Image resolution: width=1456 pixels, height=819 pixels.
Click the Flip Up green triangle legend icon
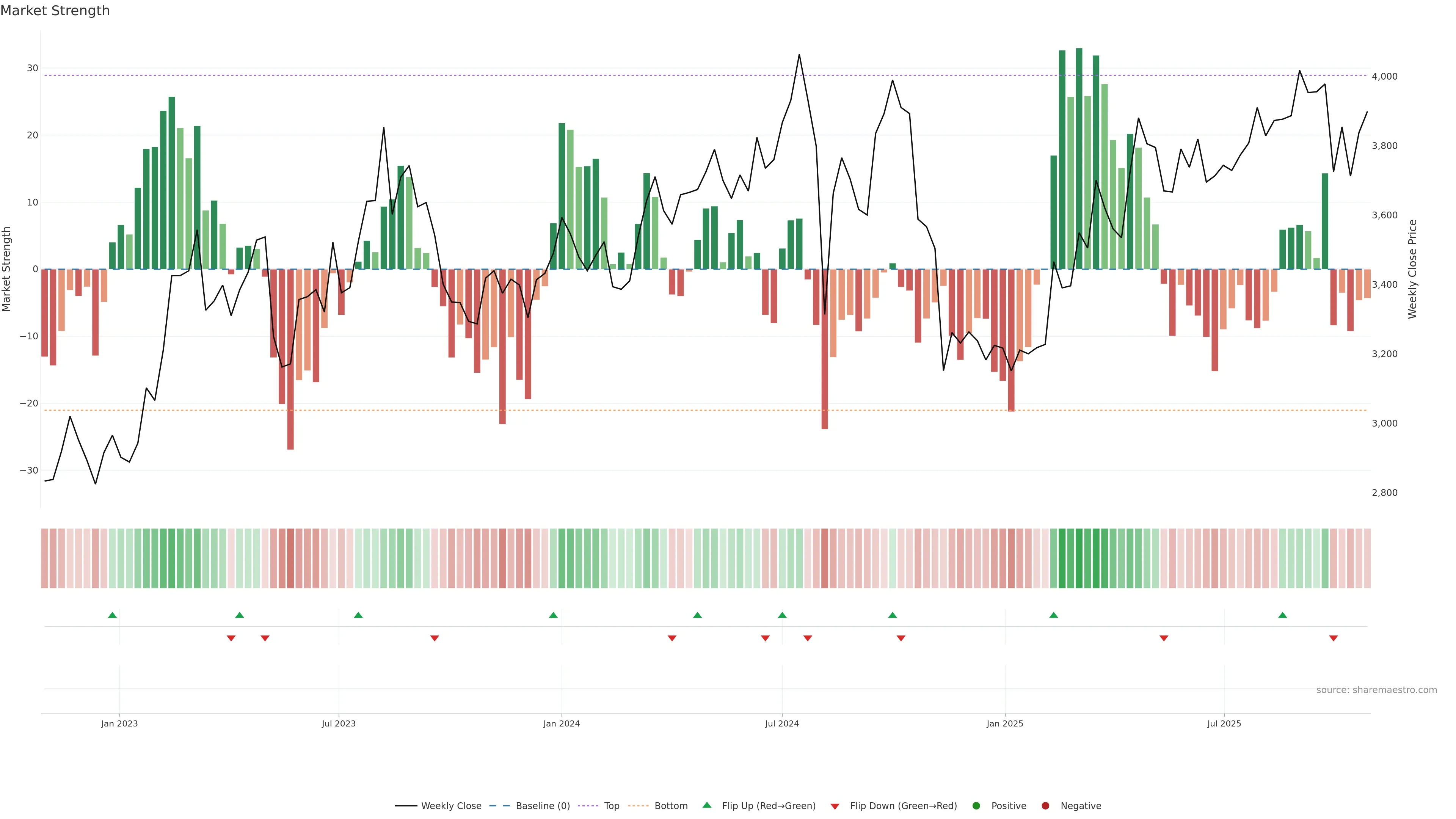pyautogui.click(x=706, y=805)
